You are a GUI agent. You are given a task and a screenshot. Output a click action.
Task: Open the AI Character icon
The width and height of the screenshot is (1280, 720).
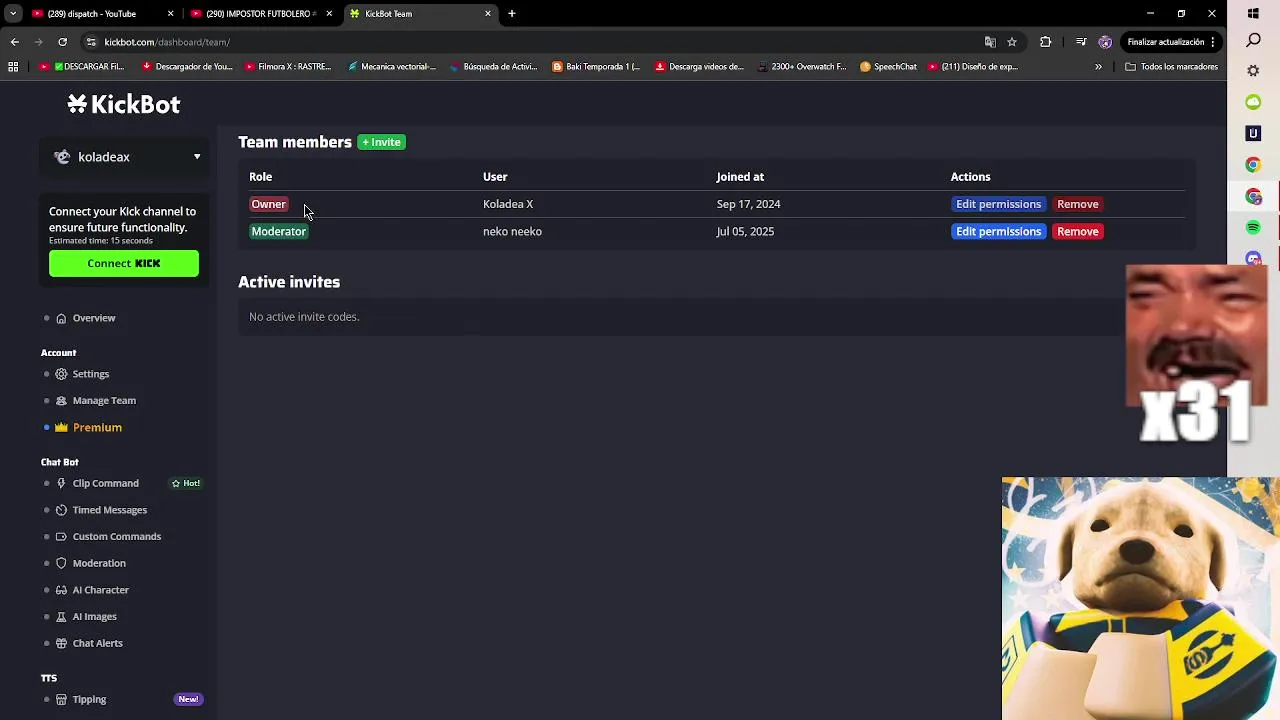(61, 590)
